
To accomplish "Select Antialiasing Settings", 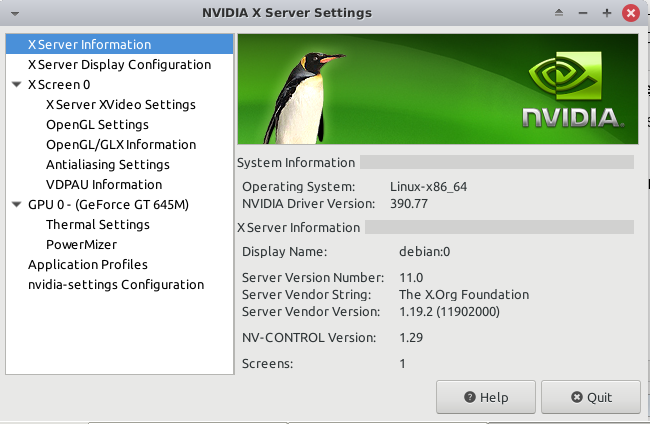I will point(107,165).
